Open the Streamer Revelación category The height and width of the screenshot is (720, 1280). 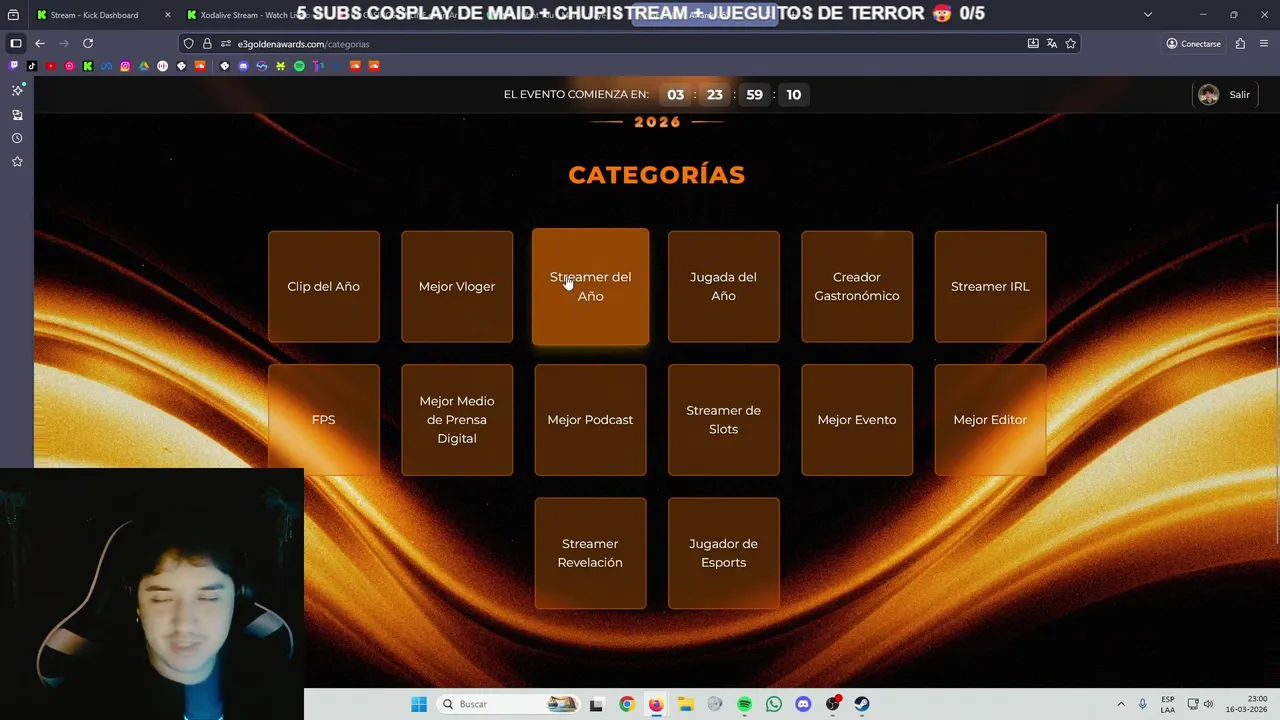click(590, 553)
